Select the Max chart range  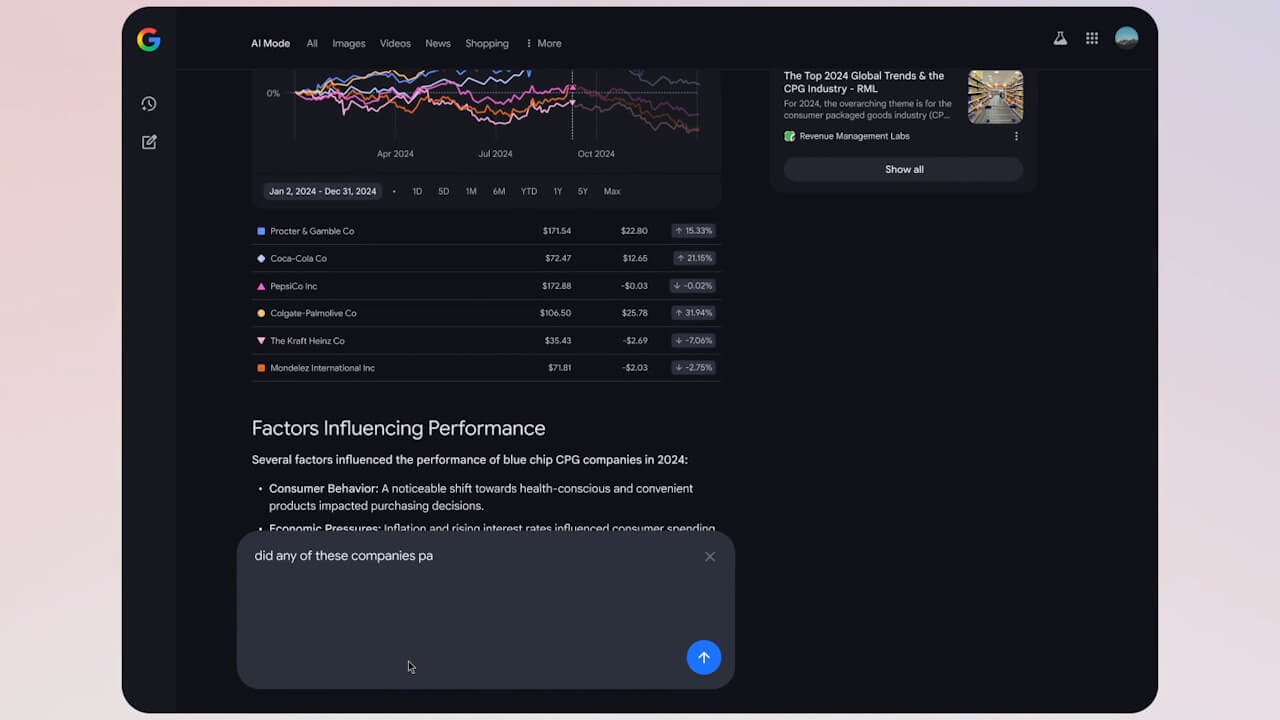(x=612, y=191)
